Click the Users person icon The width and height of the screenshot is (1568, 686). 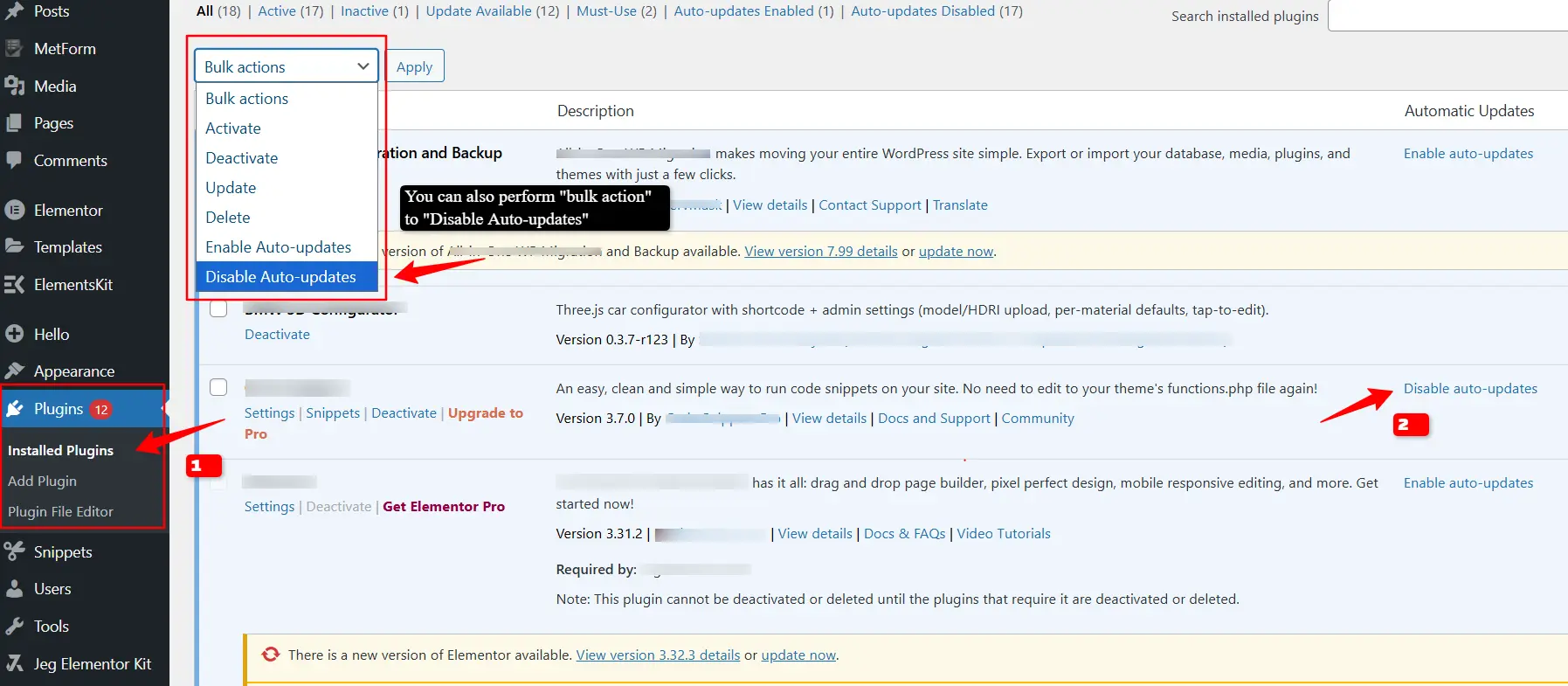14,588
